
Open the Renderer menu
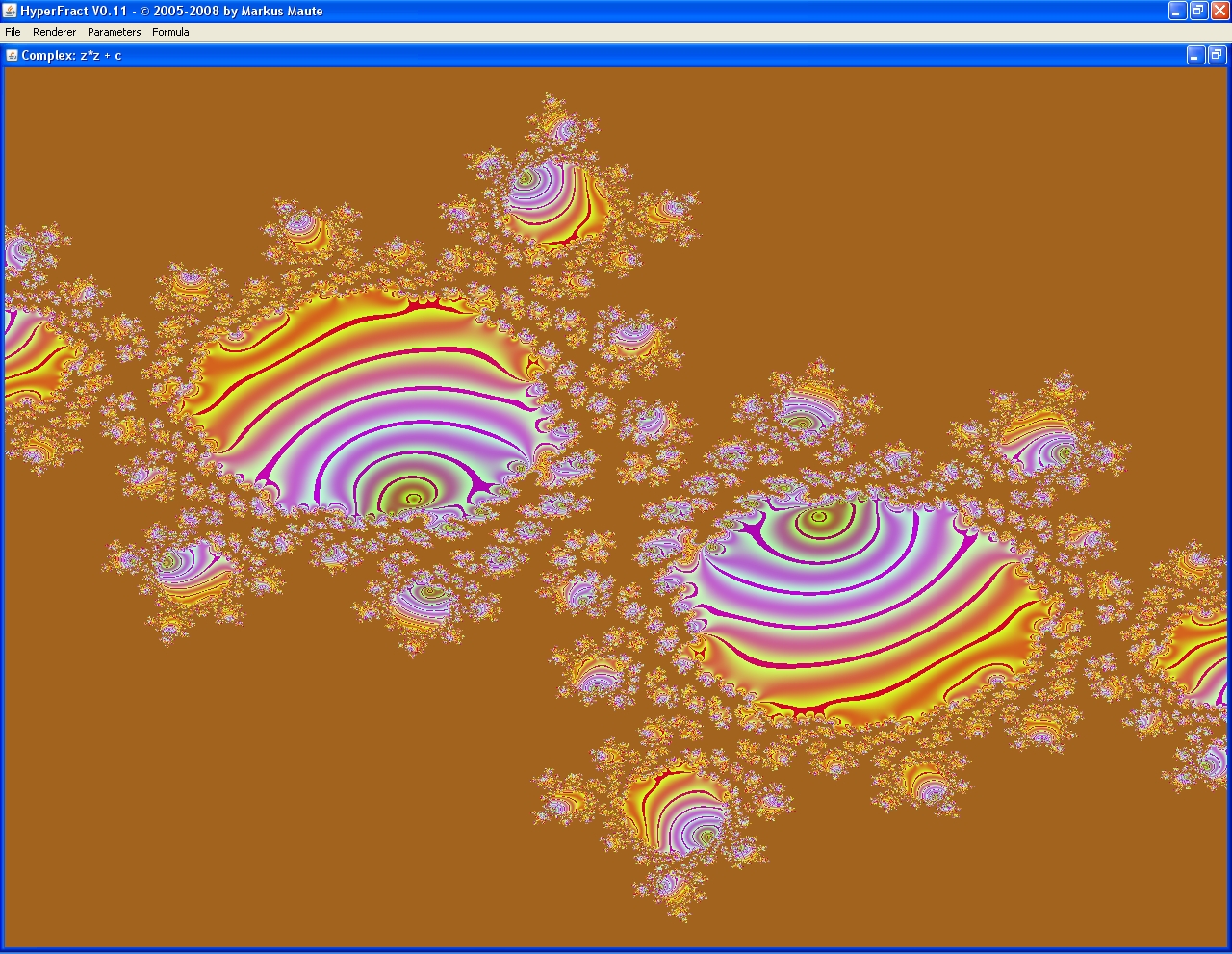coord(54,32)
